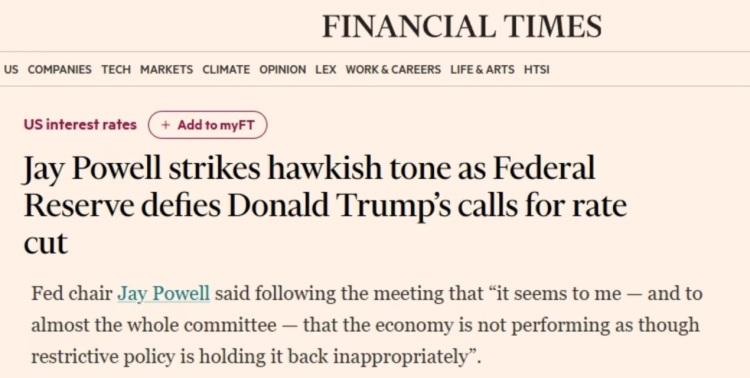Open the Opinion section
Viewport: 750px width, 378px height.
pyautogui.click(x=282, y=69)
